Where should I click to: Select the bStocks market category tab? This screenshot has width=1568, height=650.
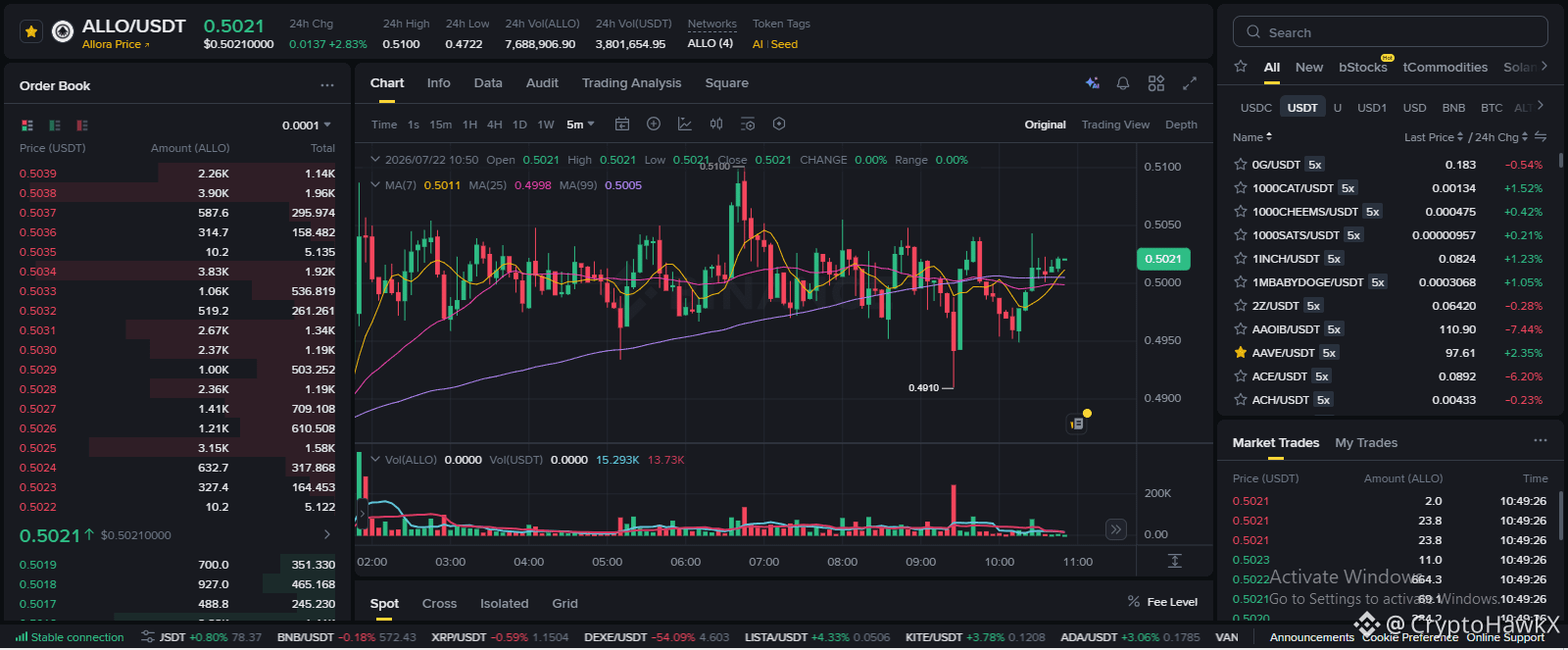click(1363, 67)
